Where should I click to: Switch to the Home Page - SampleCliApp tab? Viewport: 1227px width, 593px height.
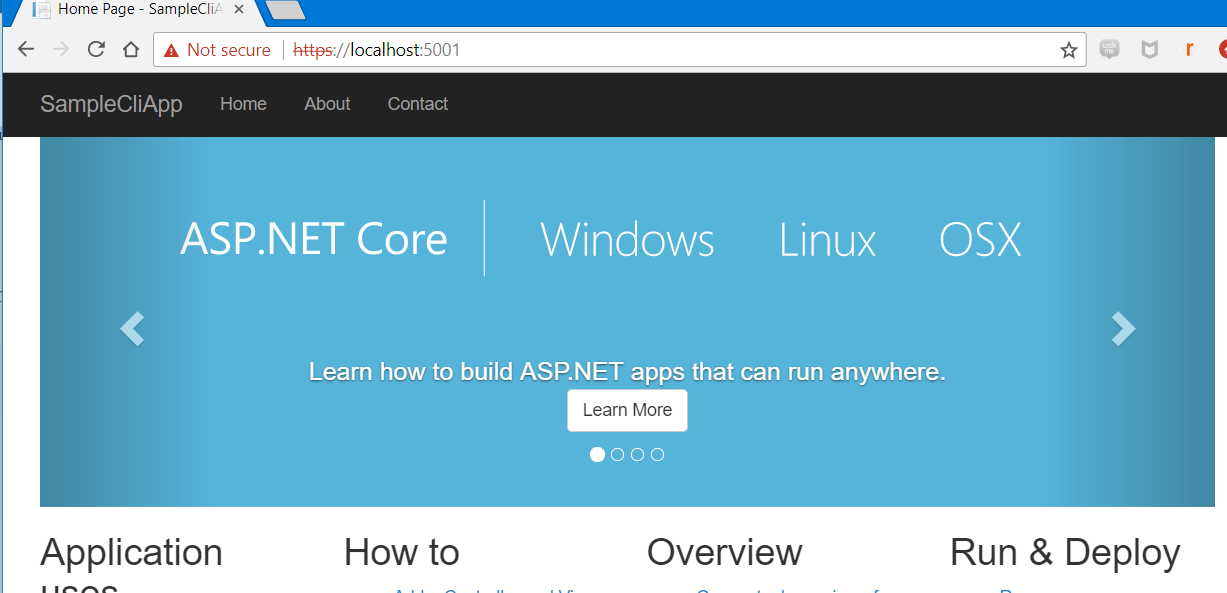[130, 12]
